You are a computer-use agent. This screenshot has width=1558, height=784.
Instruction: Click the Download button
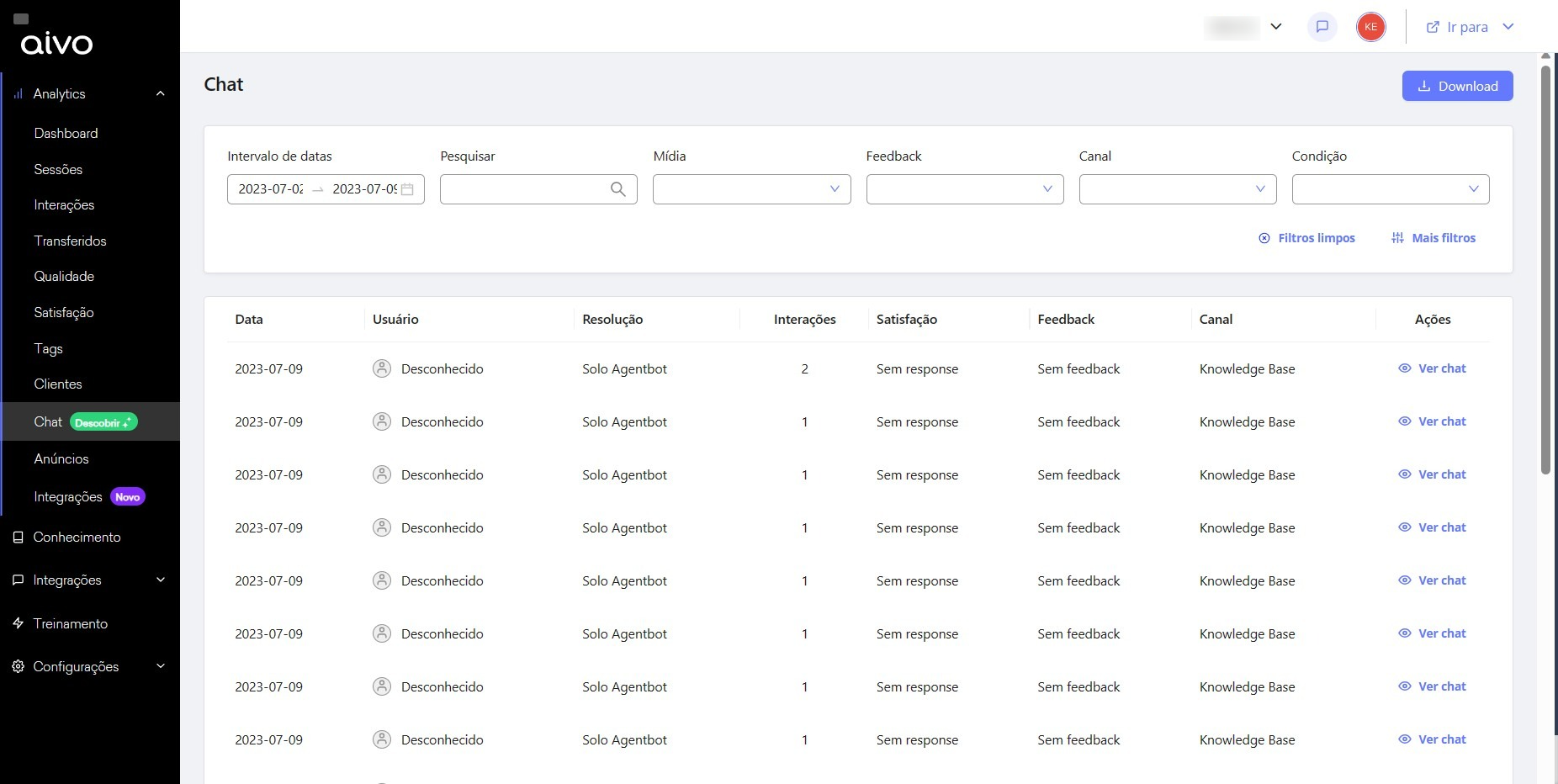(x=1457, y=86)
